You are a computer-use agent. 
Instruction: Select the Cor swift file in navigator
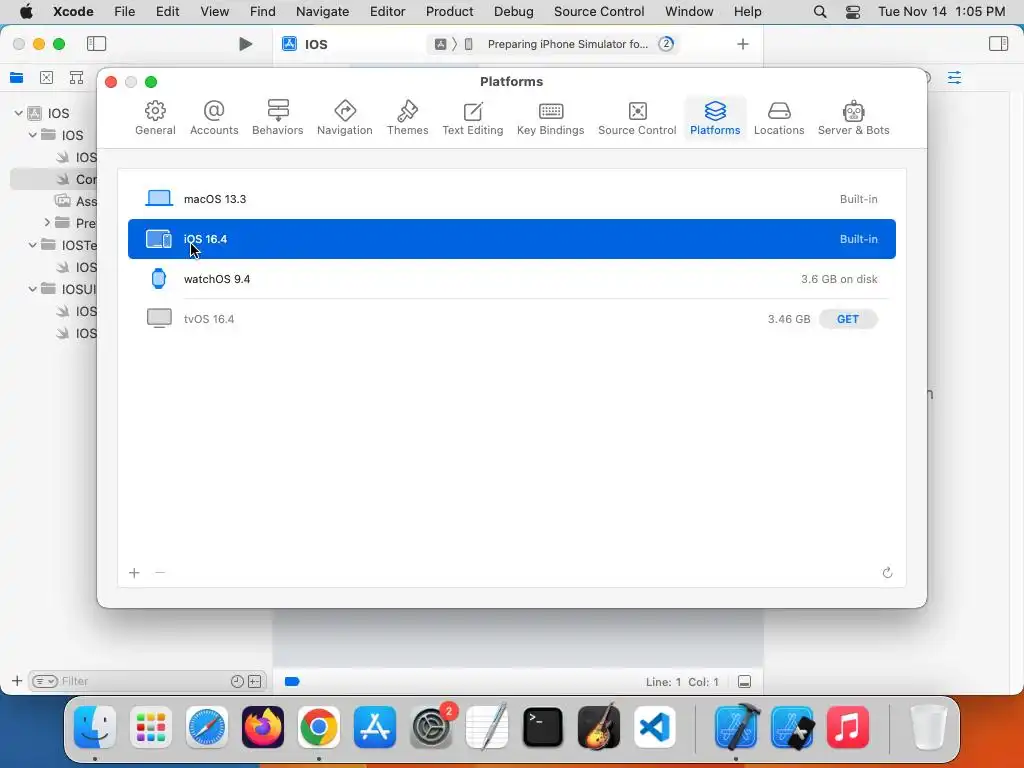point(54,179)
